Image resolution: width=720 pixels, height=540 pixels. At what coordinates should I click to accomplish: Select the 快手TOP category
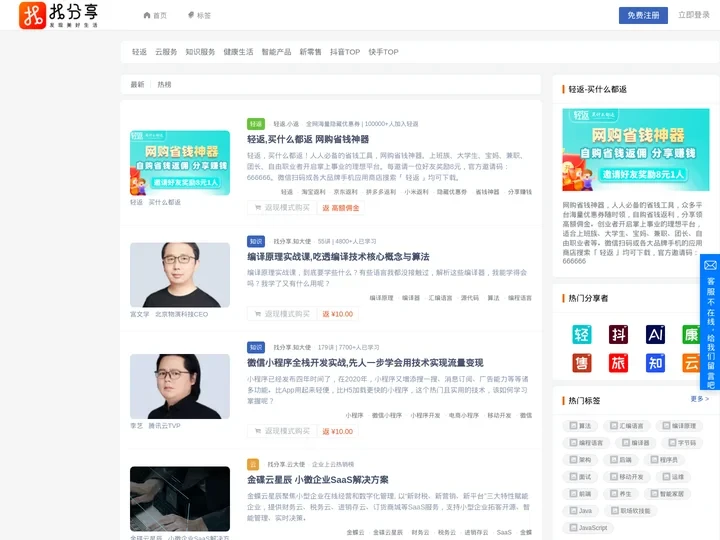pyautogui.click(x=383, y=52)
